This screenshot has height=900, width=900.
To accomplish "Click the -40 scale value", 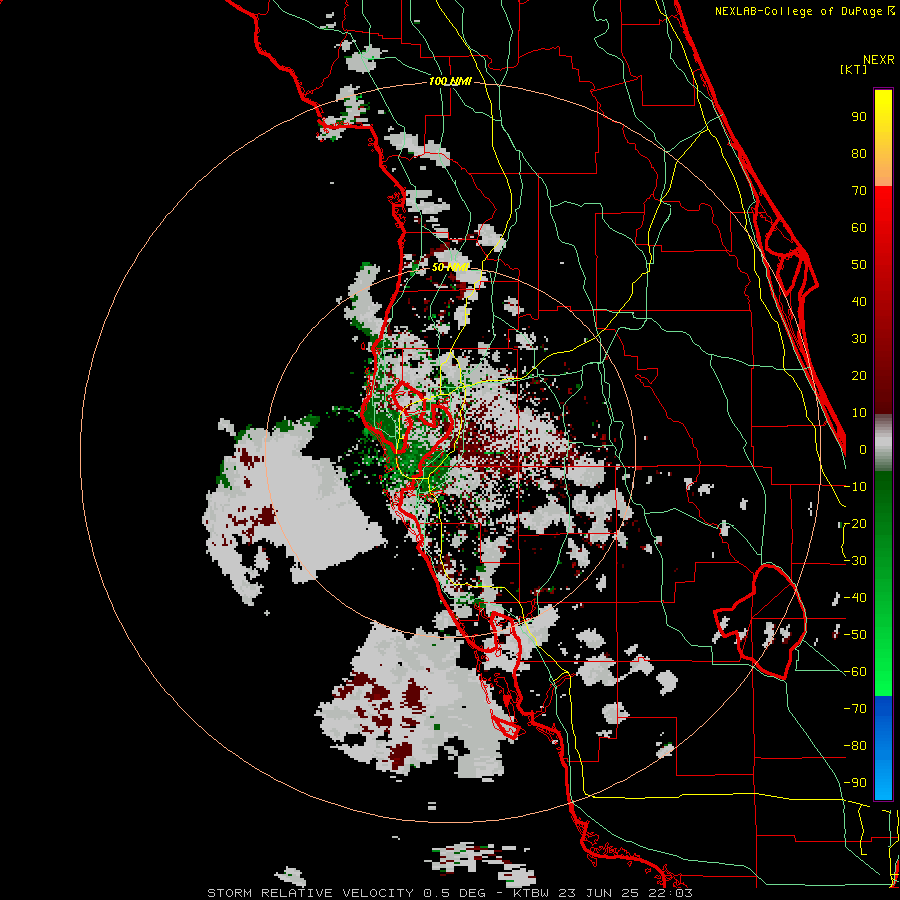I will 855,598.
